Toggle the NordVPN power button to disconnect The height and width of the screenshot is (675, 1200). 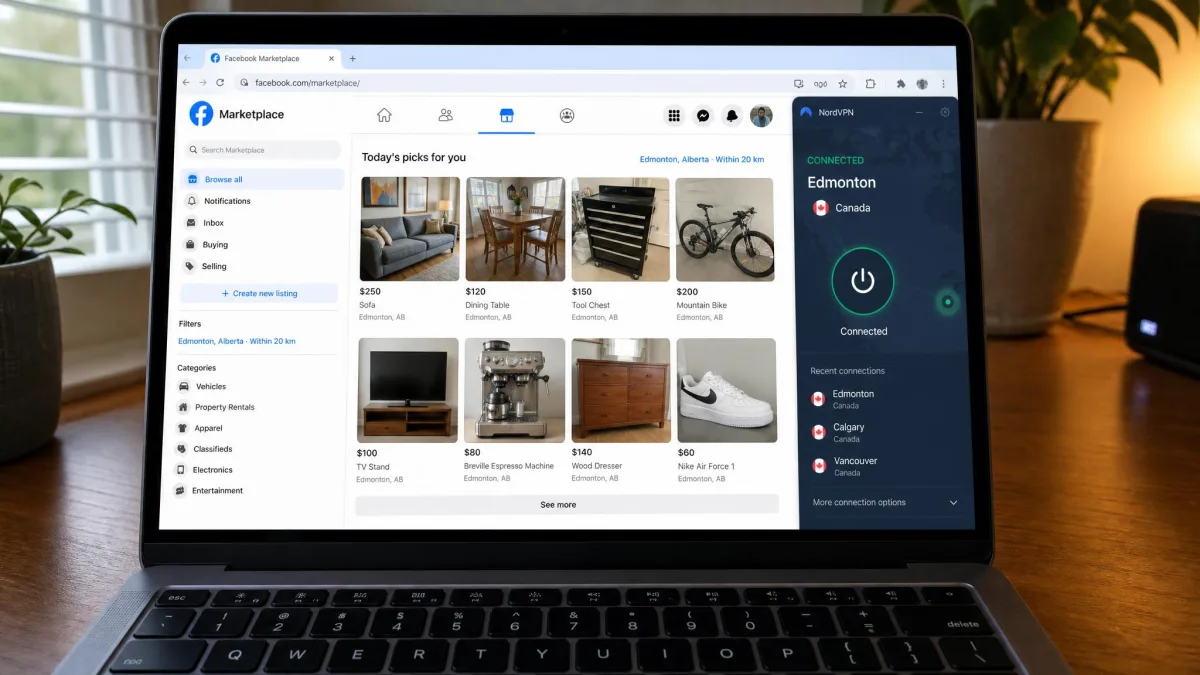pos(863,282)
